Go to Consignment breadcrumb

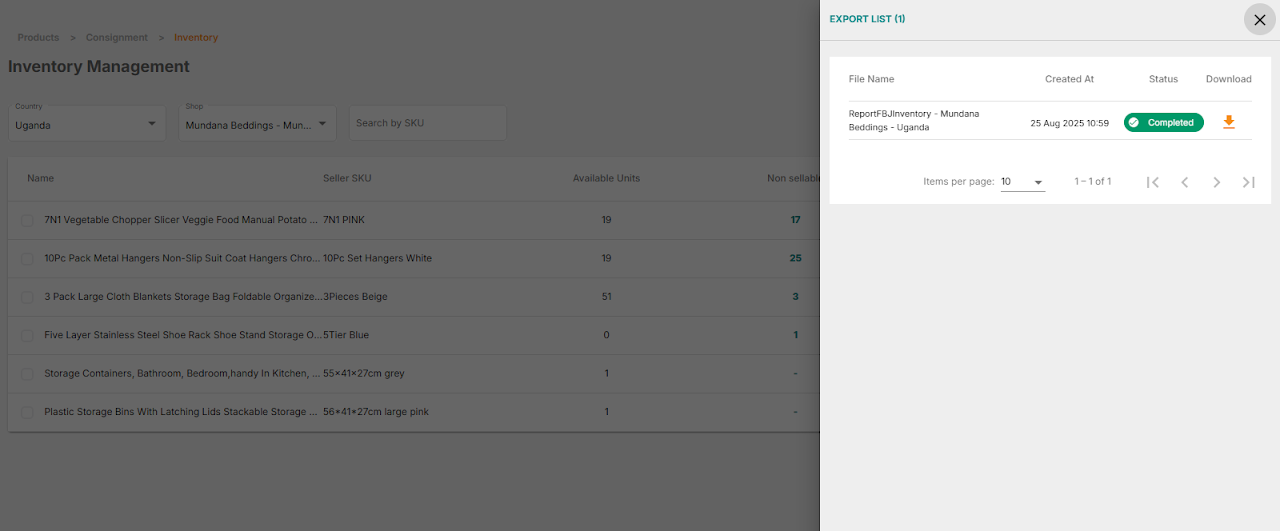click(x=116, y=38)
